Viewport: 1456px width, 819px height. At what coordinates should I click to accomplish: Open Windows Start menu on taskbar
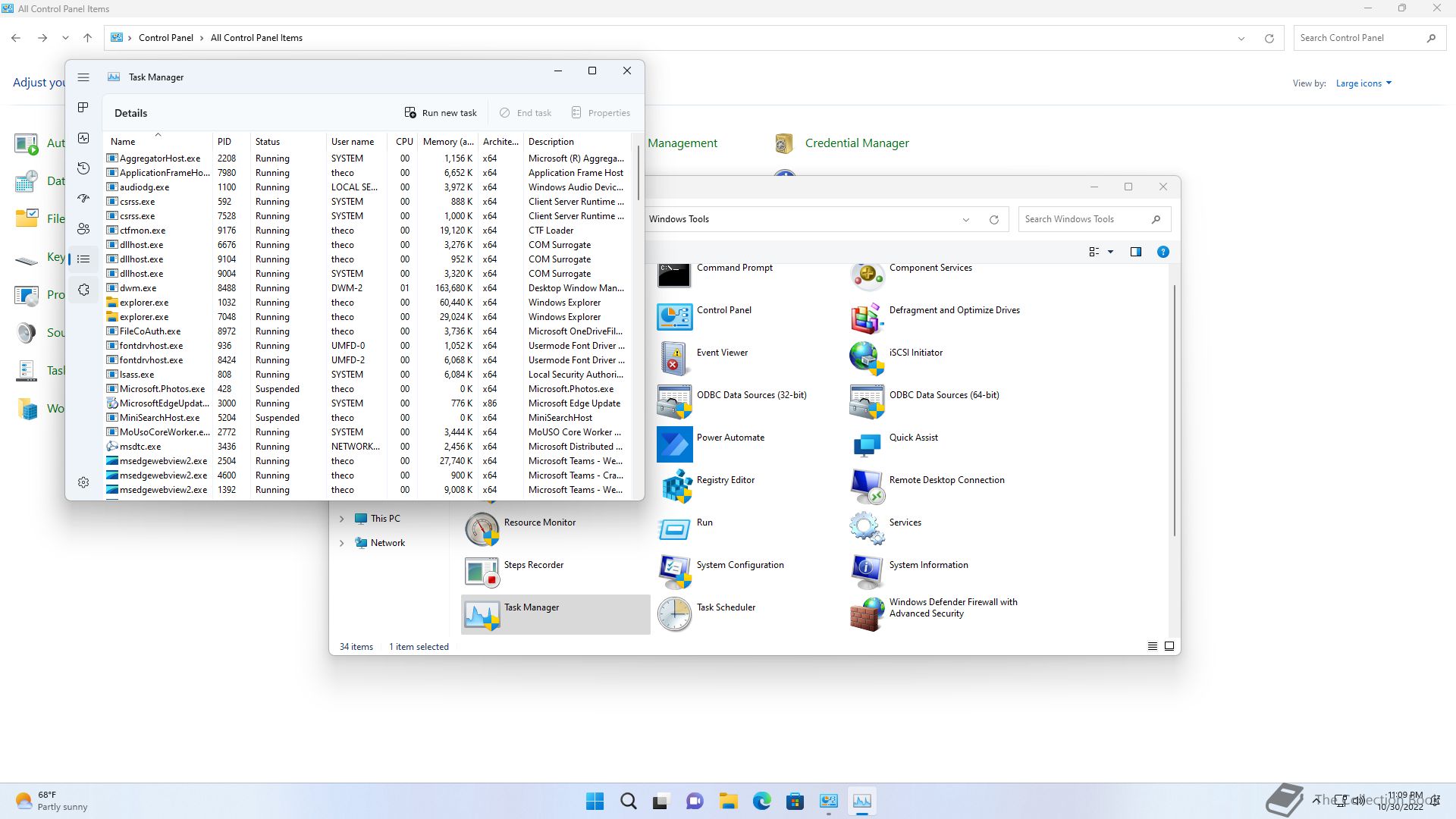595,801
